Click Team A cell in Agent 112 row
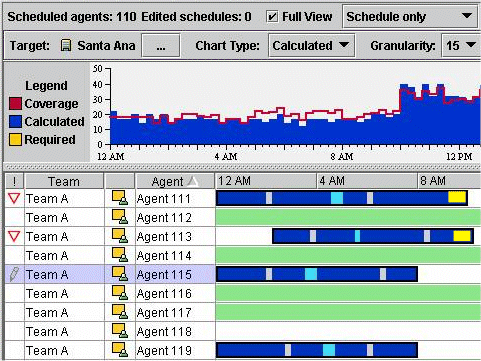This screenshot has height=361, width=481. 64,218
